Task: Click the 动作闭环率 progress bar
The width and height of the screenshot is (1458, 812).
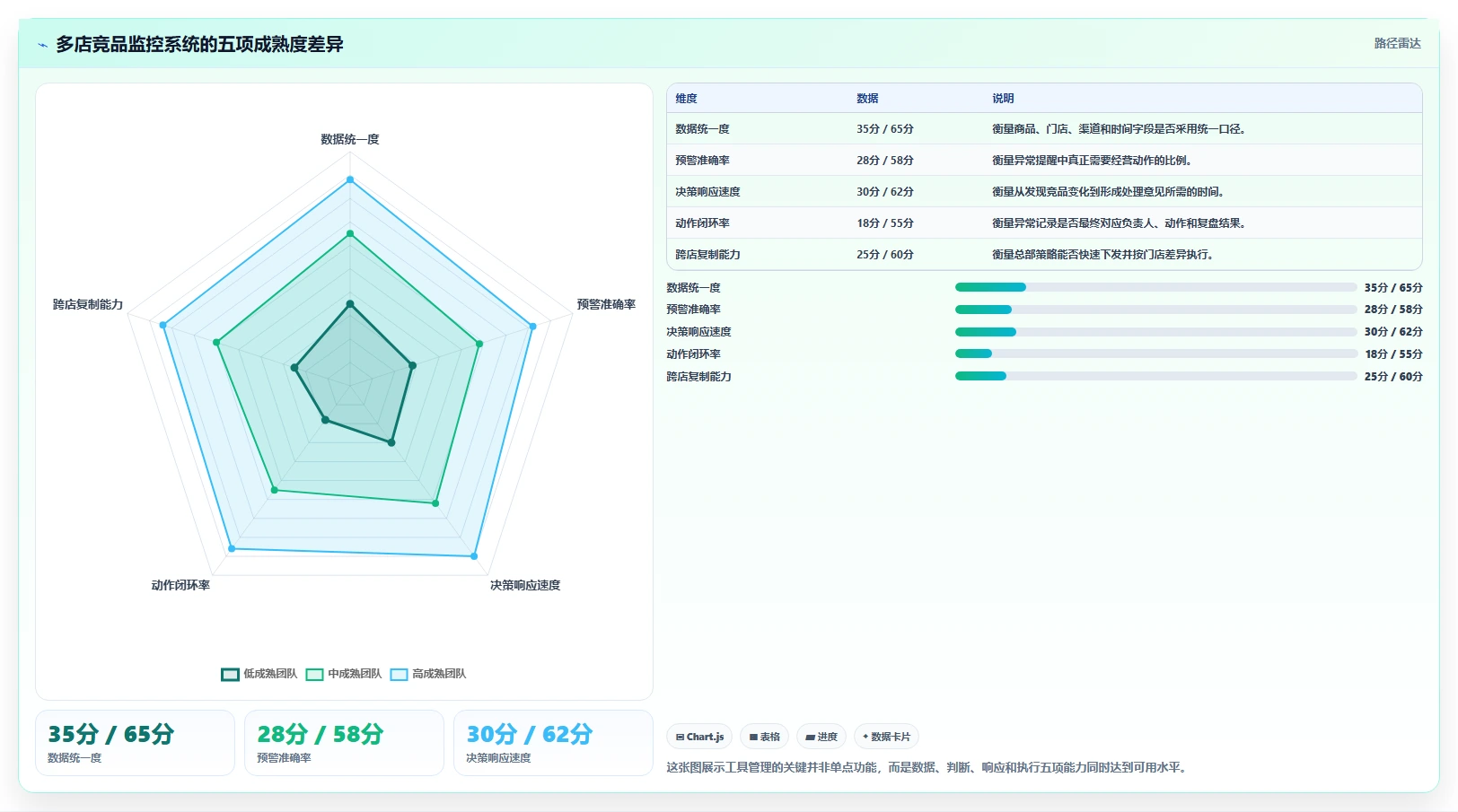Action: click(1155, 354)
